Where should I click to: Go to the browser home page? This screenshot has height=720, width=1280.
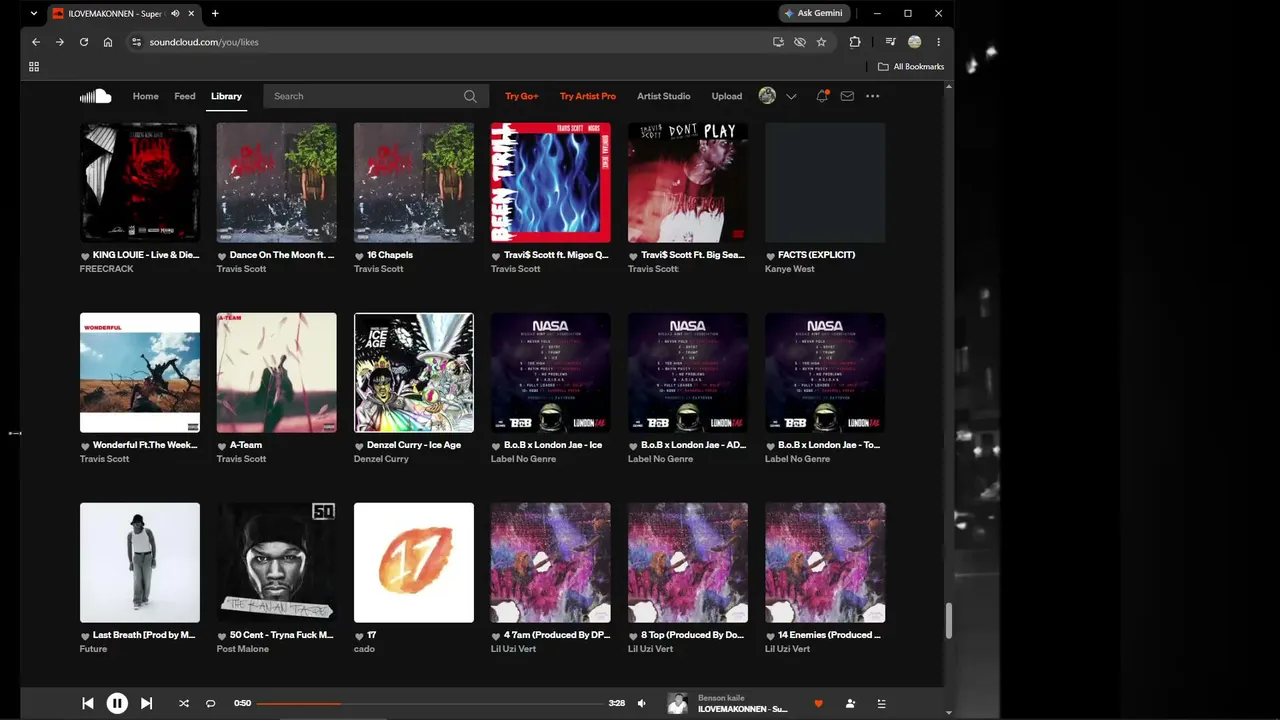(108, 42)
